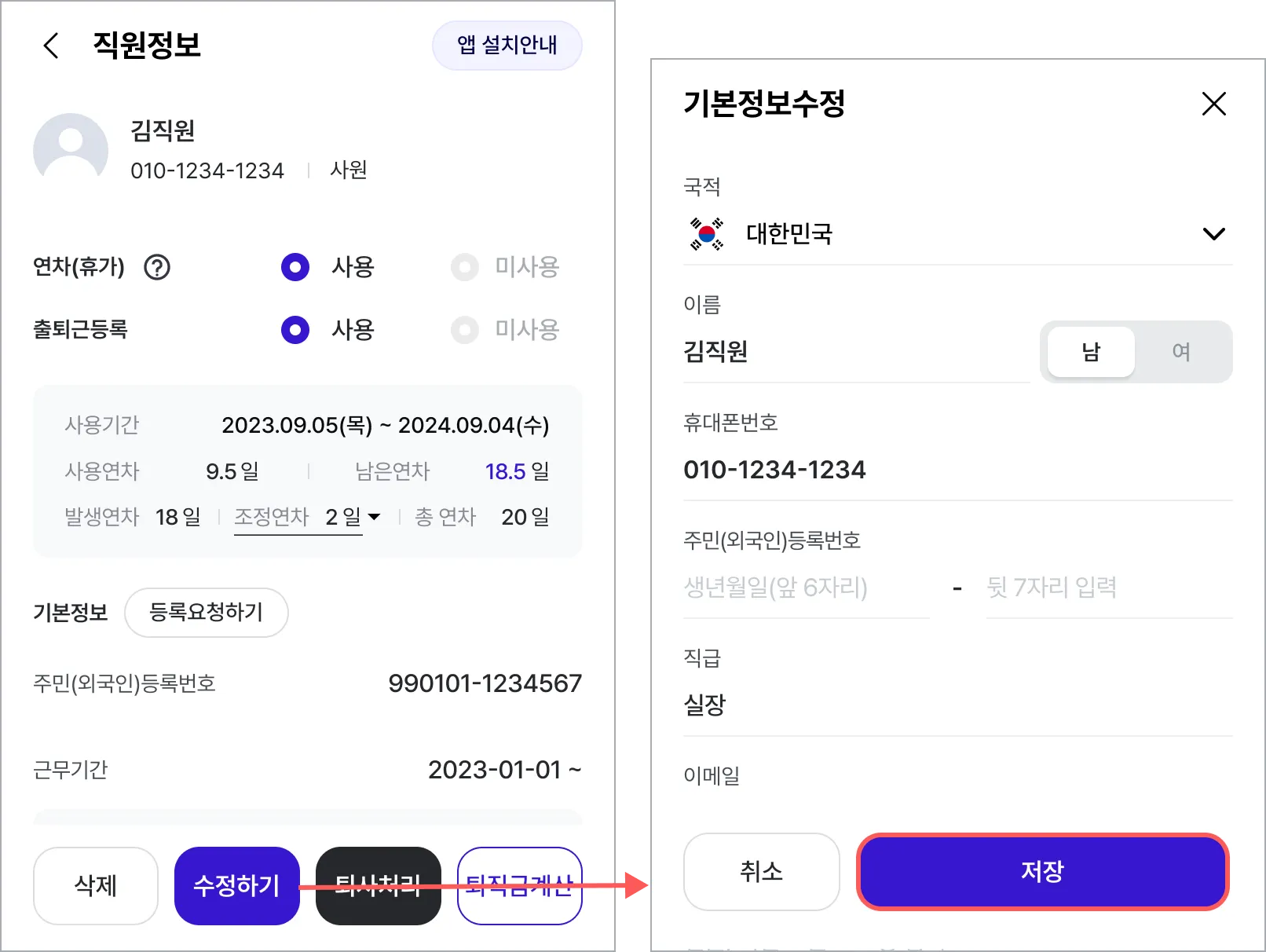Expand the 국적 country dropdown chevron
This screenshot has height=952, width=1266.
click(1213, 234)
